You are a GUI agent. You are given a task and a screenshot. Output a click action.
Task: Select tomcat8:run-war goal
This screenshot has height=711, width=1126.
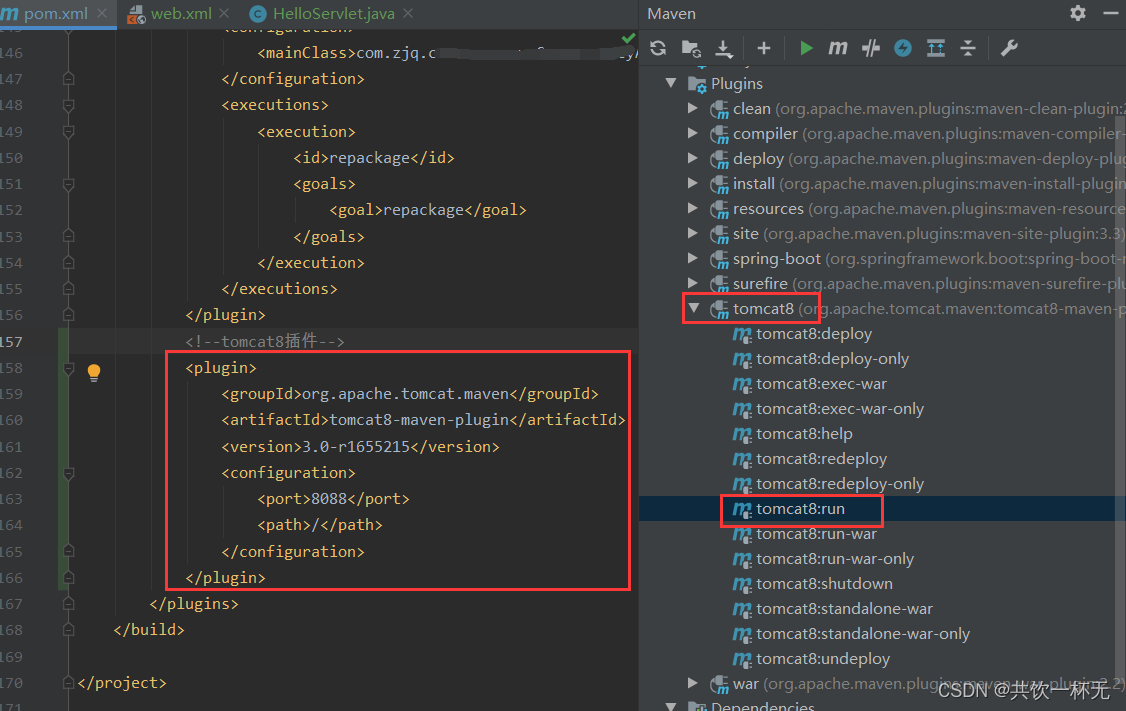pos(816,534)
